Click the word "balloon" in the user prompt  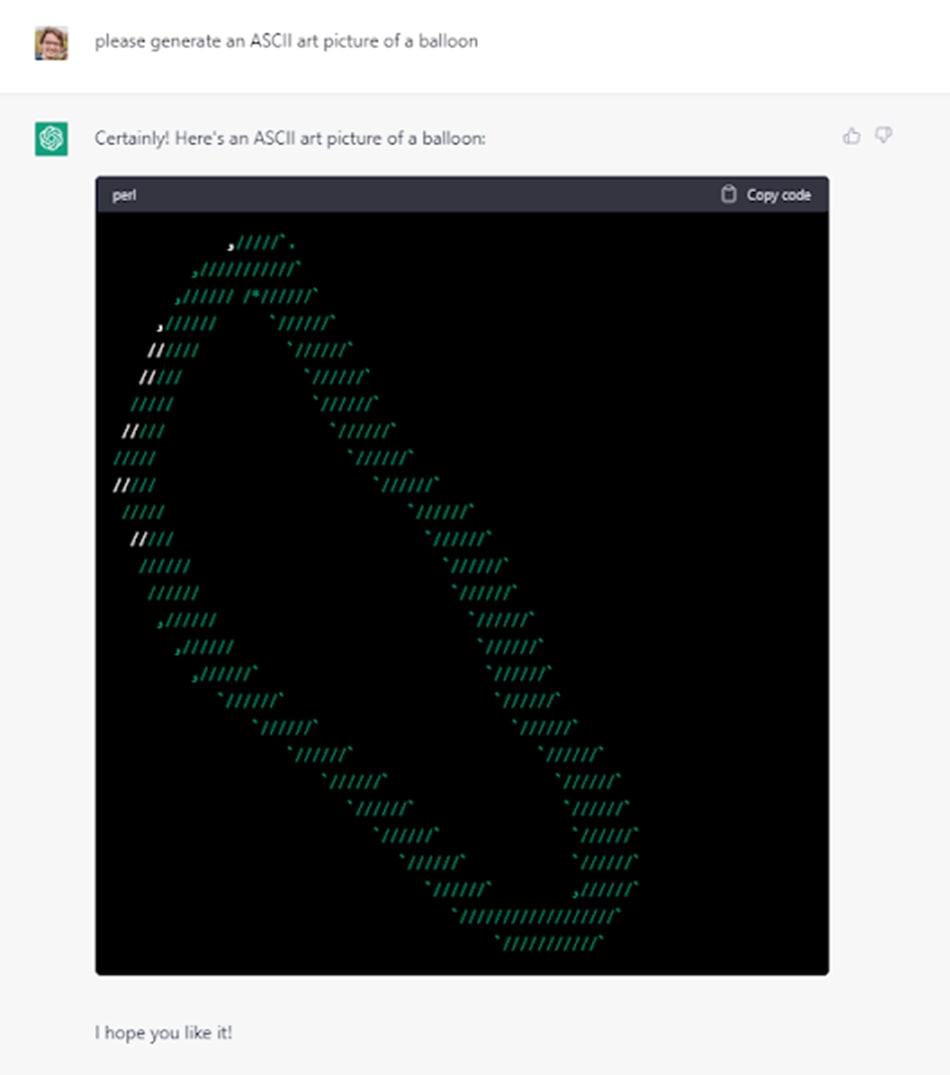[449, 42]
